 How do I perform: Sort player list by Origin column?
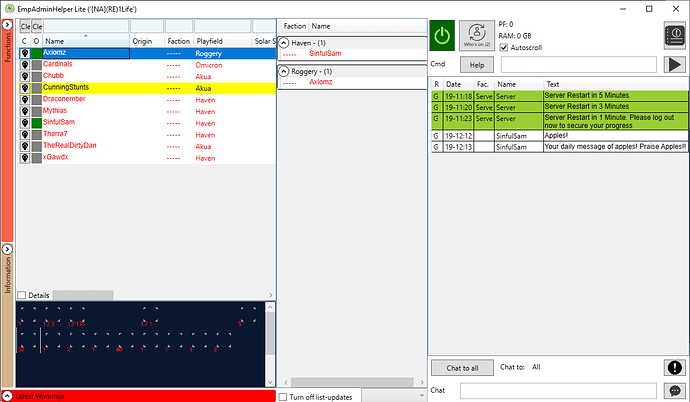pos(147,41)
